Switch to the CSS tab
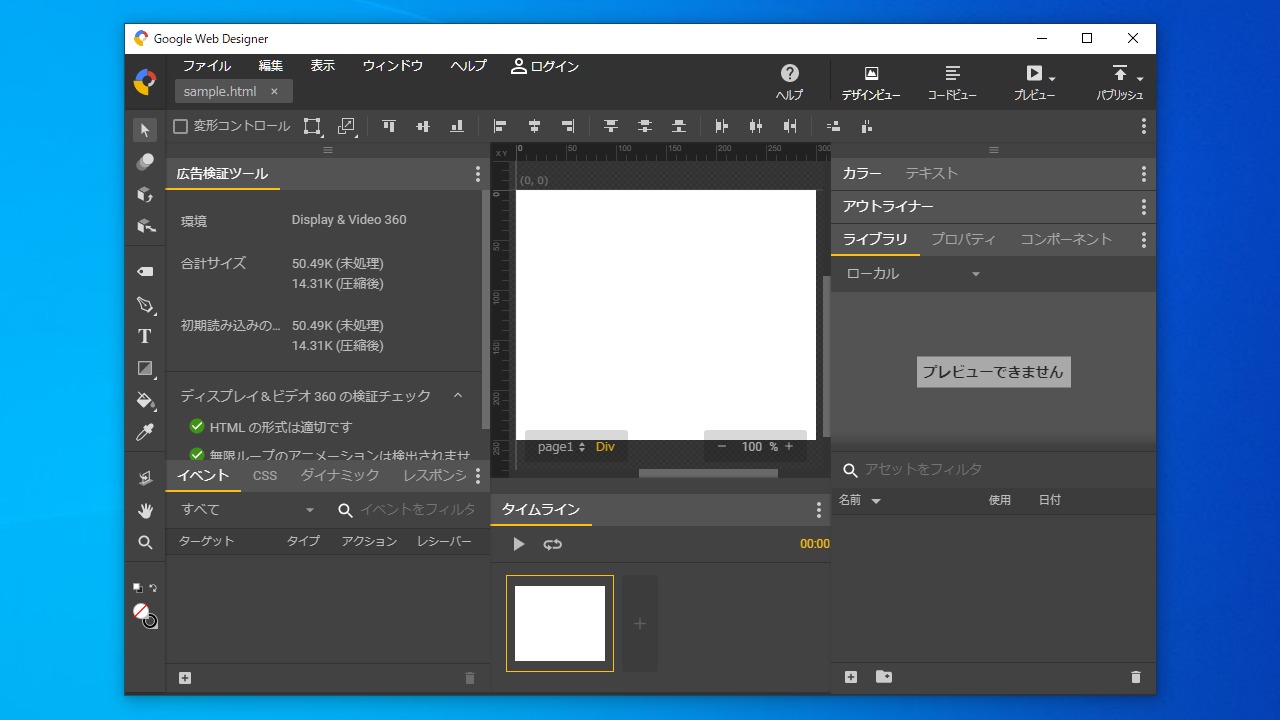 click(x=265, y=475)
